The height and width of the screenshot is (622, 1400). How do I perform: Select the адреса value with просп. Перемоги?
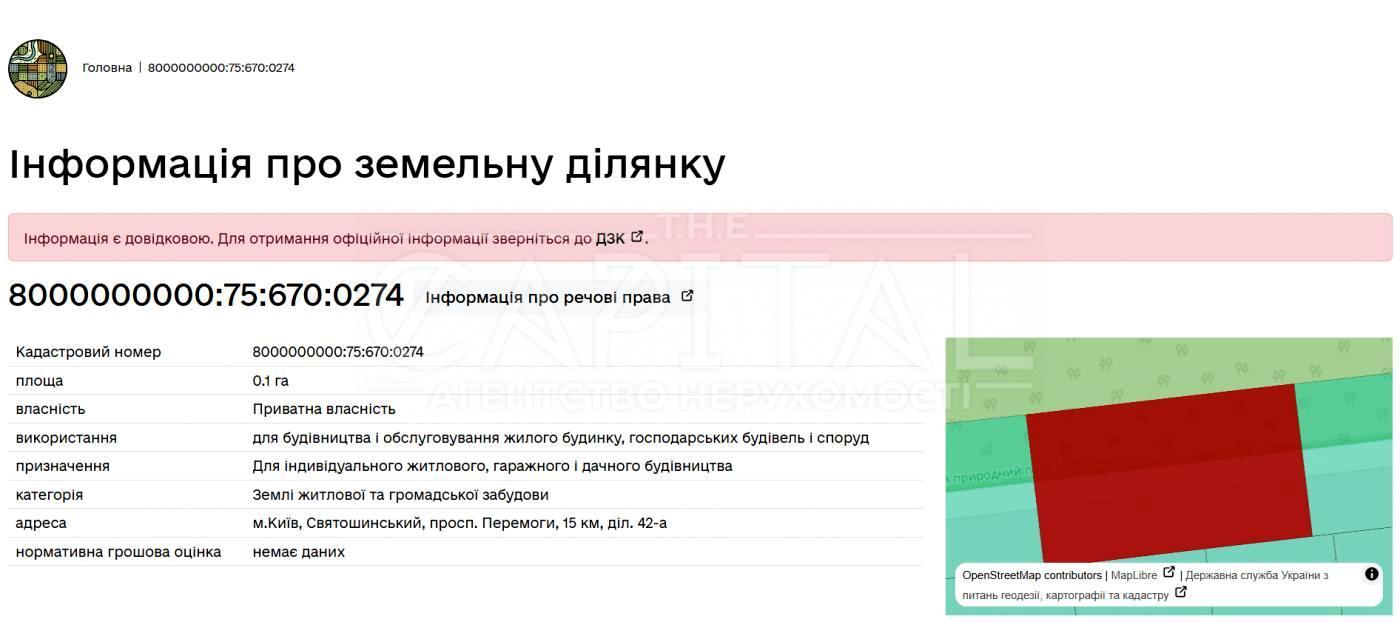459,523
